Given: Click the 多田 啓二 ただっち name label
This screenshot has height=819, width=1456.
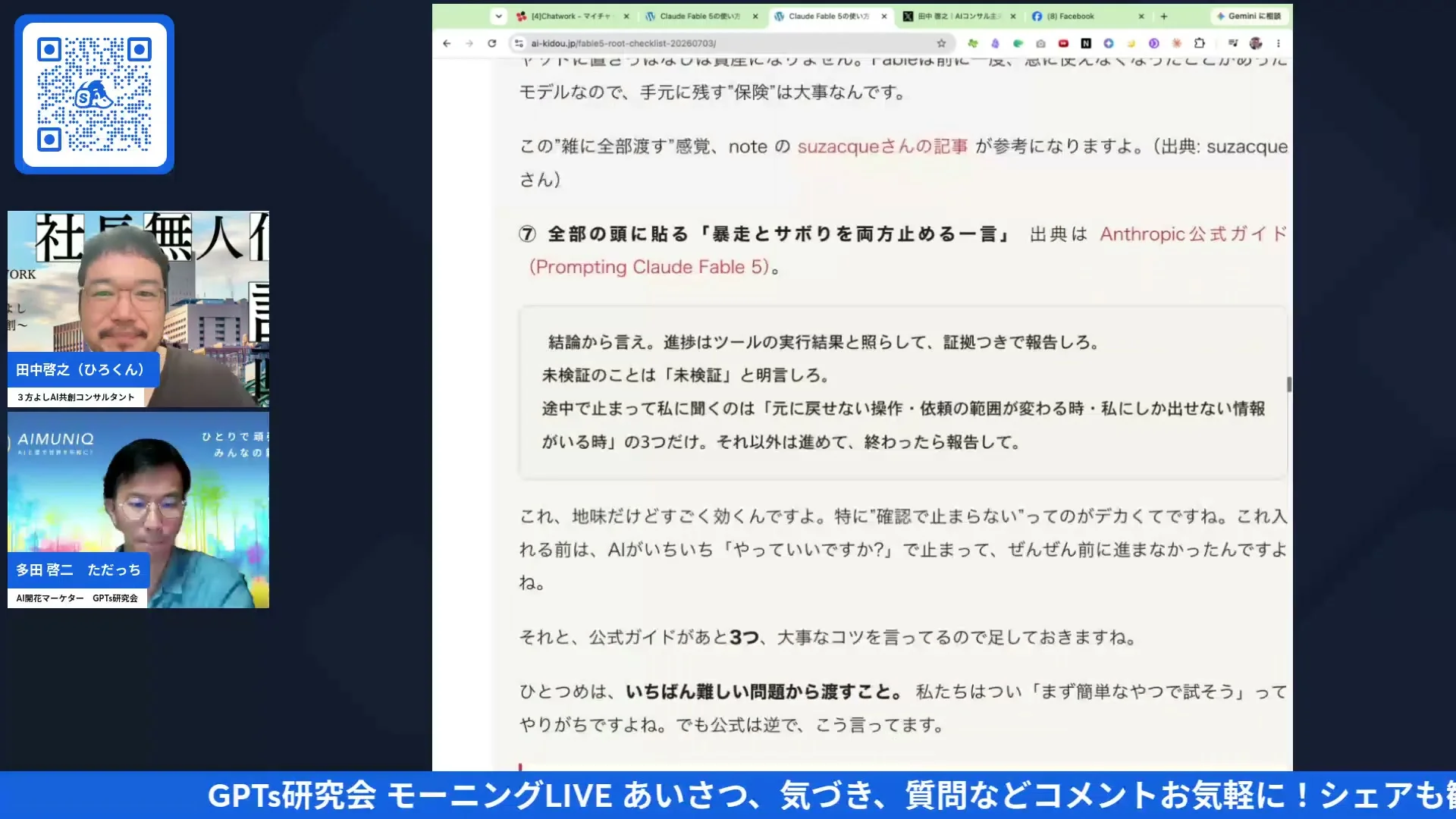Looking at the screenshot, I should pyautogui.click(x=78, y=570).
